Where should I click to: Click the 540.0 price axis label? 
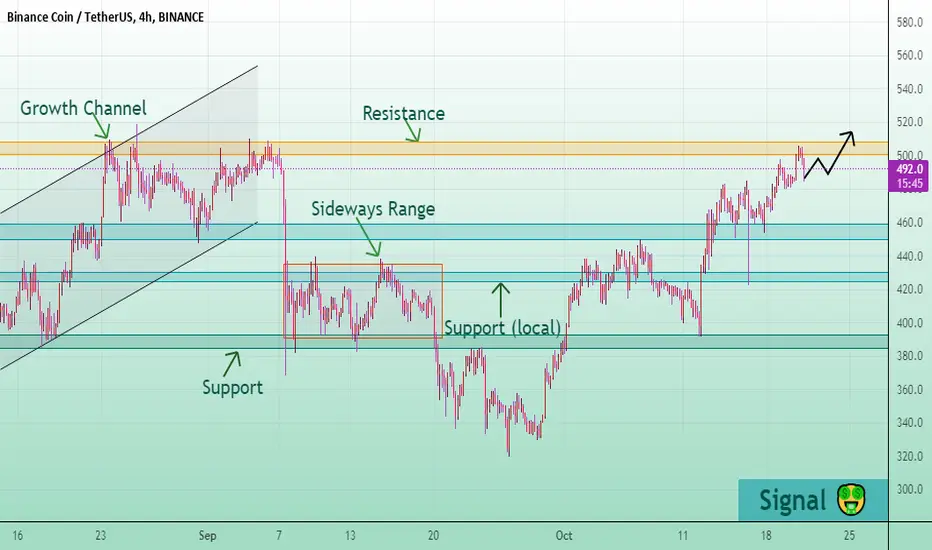(x=909, y=89)
